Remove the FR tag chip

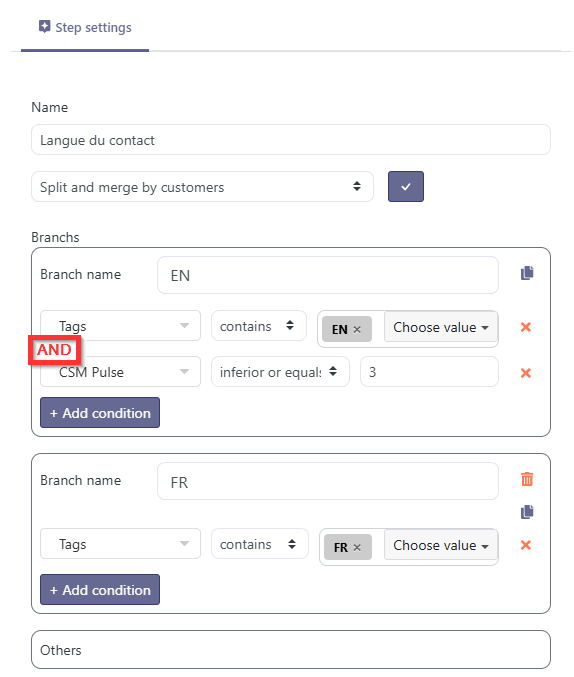[x=357, y=547]
